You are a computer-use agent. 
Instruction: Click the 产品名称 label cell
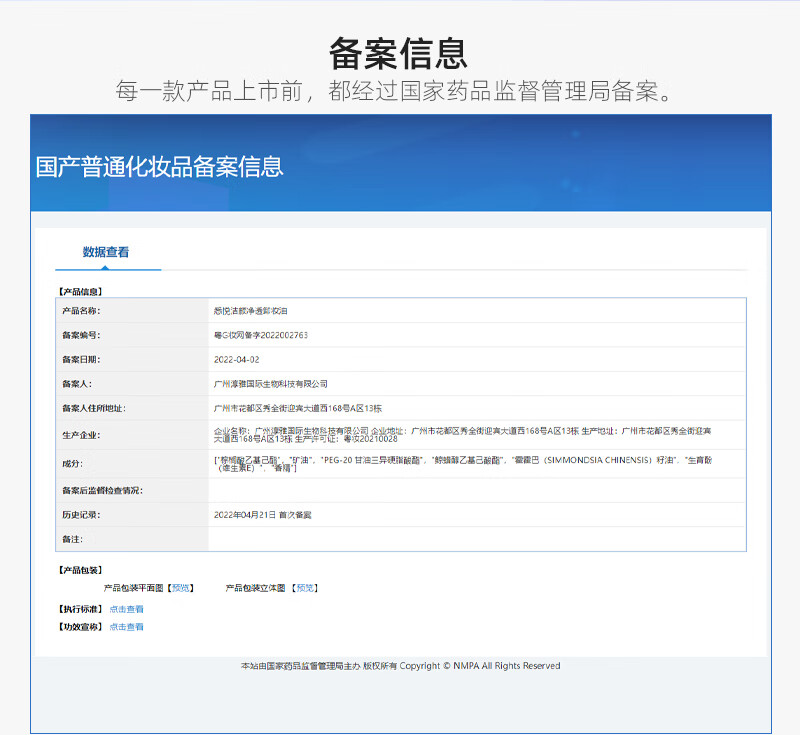click(x=132, y=311)
